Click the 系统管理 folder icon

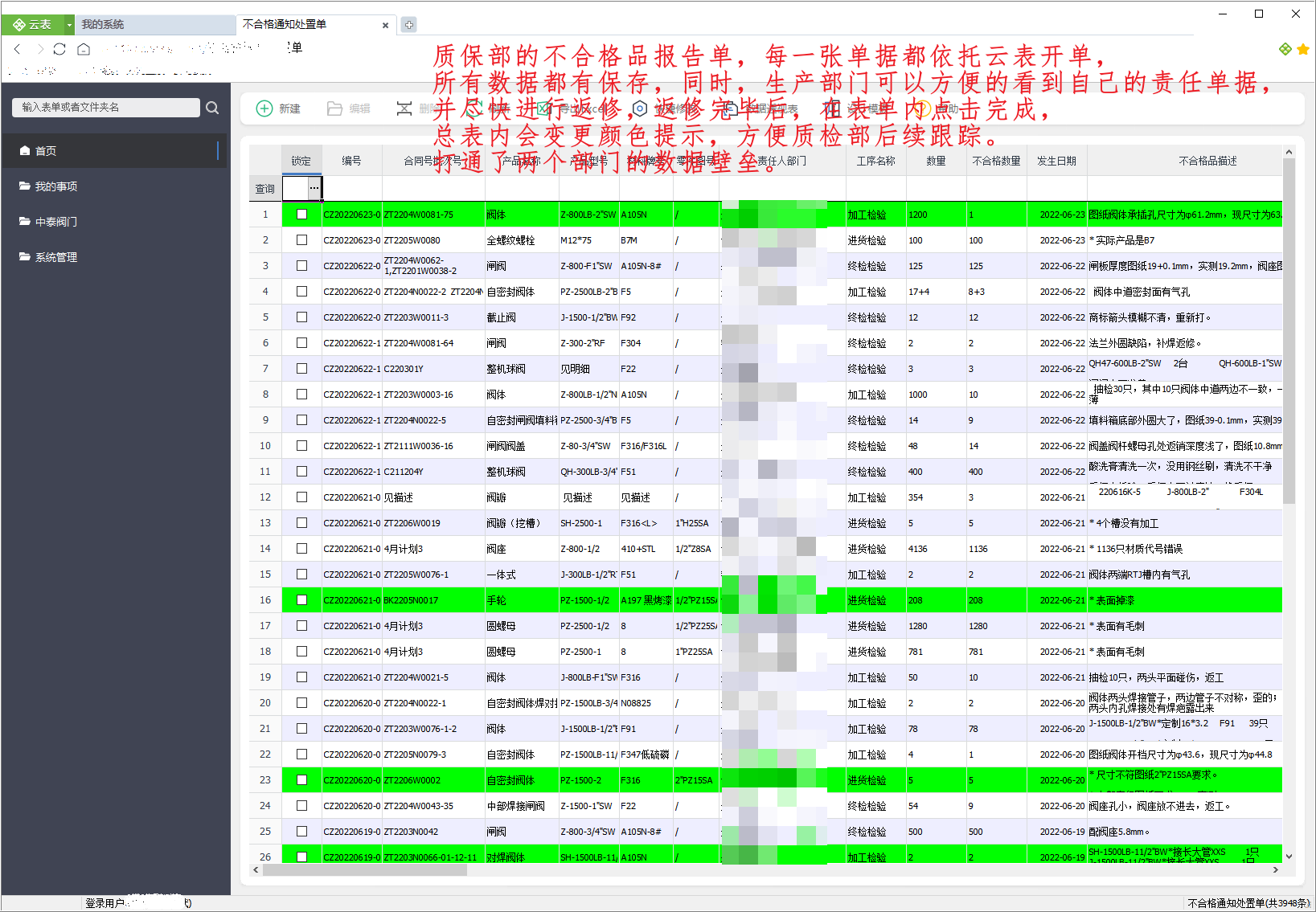coord(25,256)
